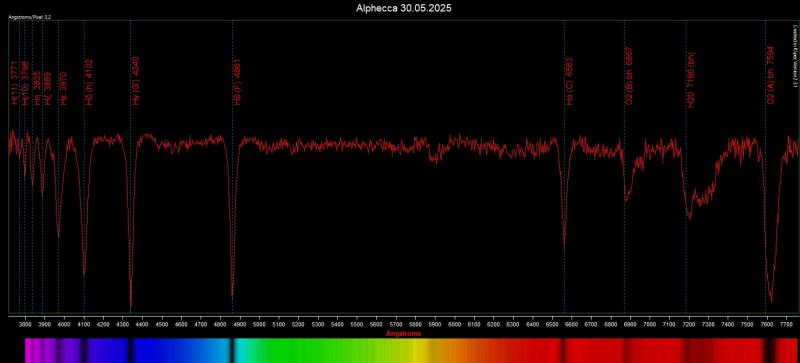Select the red 'Angstroms' x-axis title
This screenshot has width=800, height=363.
point(404,333)
